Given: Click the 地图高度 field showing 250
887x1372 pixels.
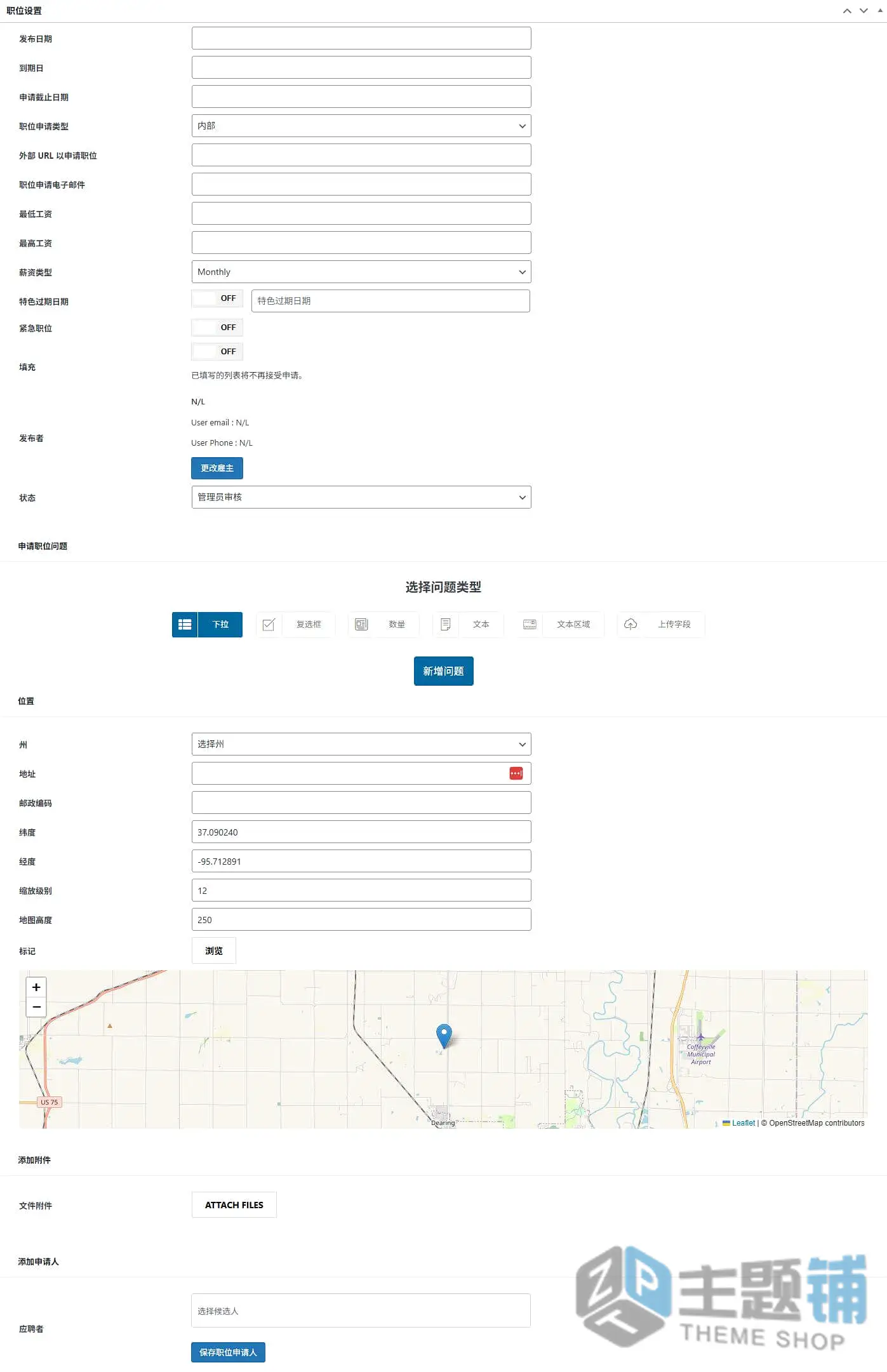Looking at the screenshot, I should pos(361,919).
